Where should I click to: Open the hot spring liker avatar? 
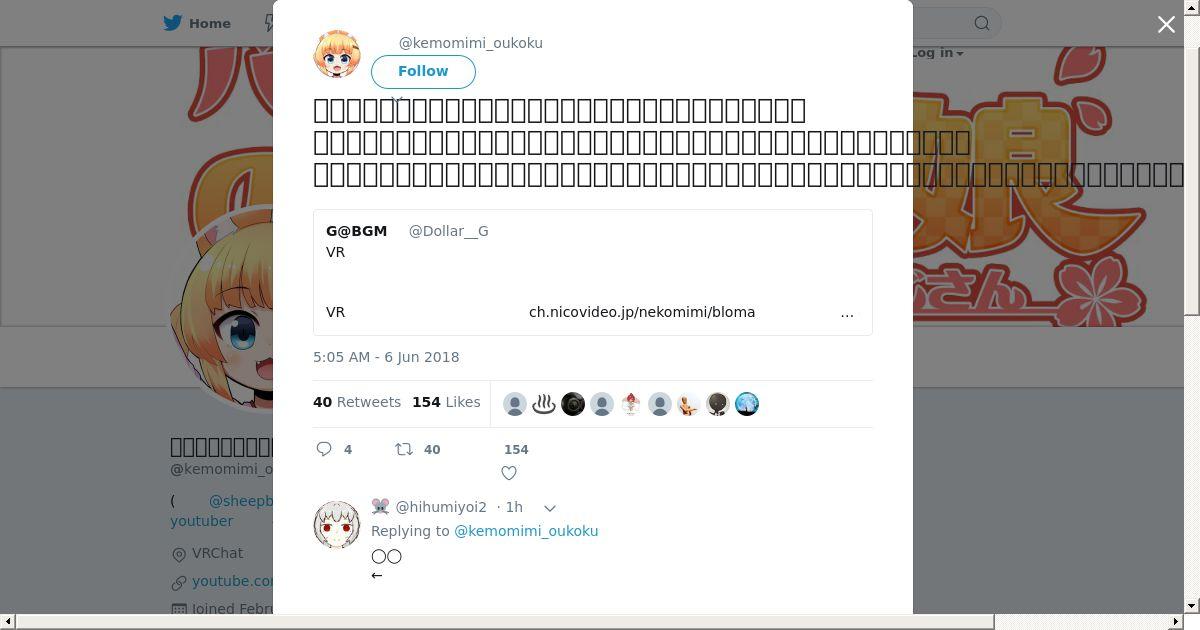[544, 404]
